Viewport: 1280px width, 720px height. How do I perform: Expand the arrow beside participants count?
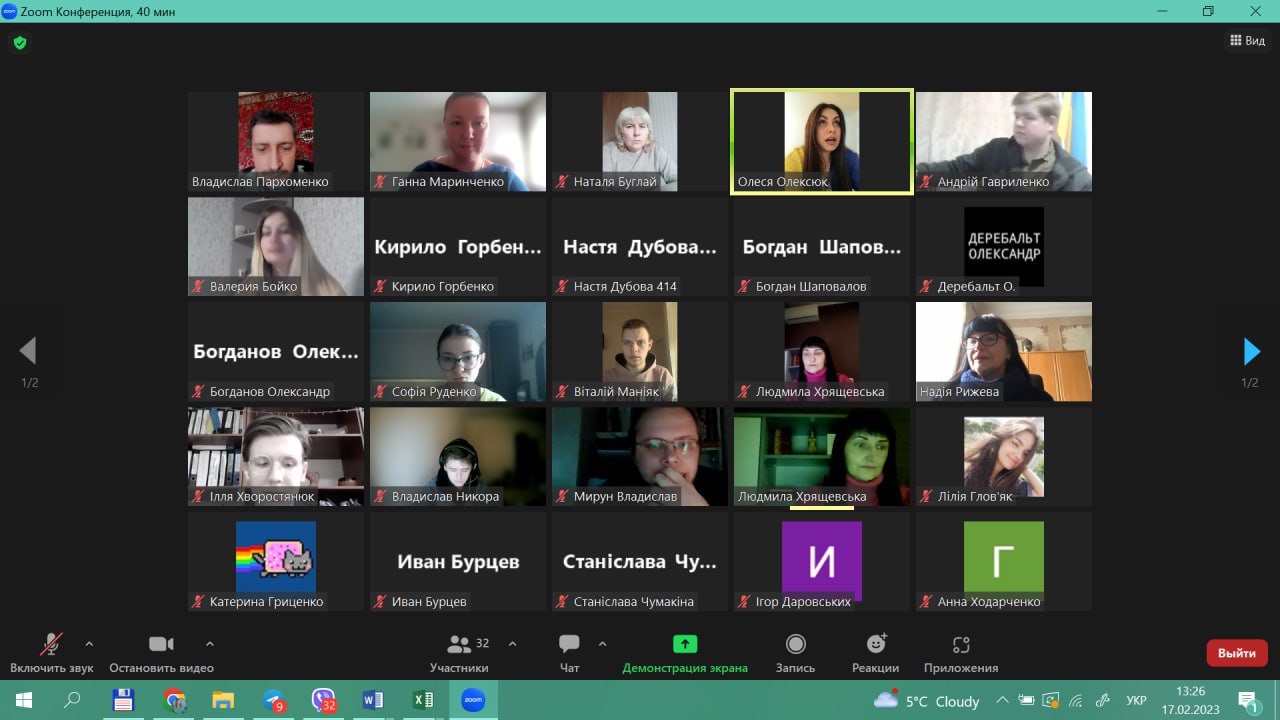click(513, 644)
